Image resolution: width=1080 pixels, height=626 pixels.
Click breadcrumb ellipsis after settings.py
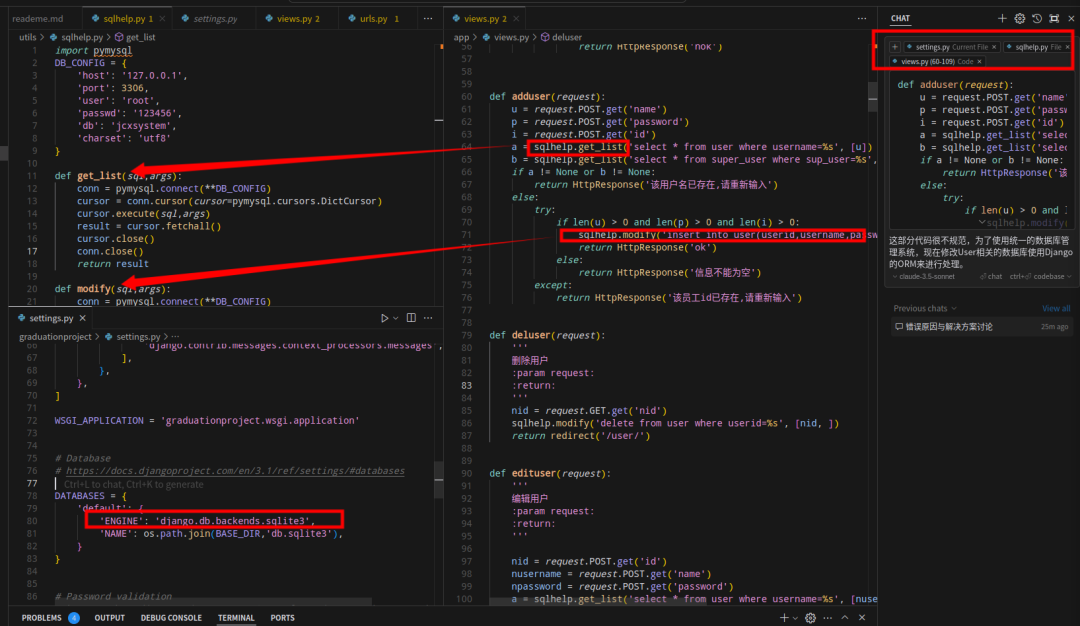click(x=175, y=337)
